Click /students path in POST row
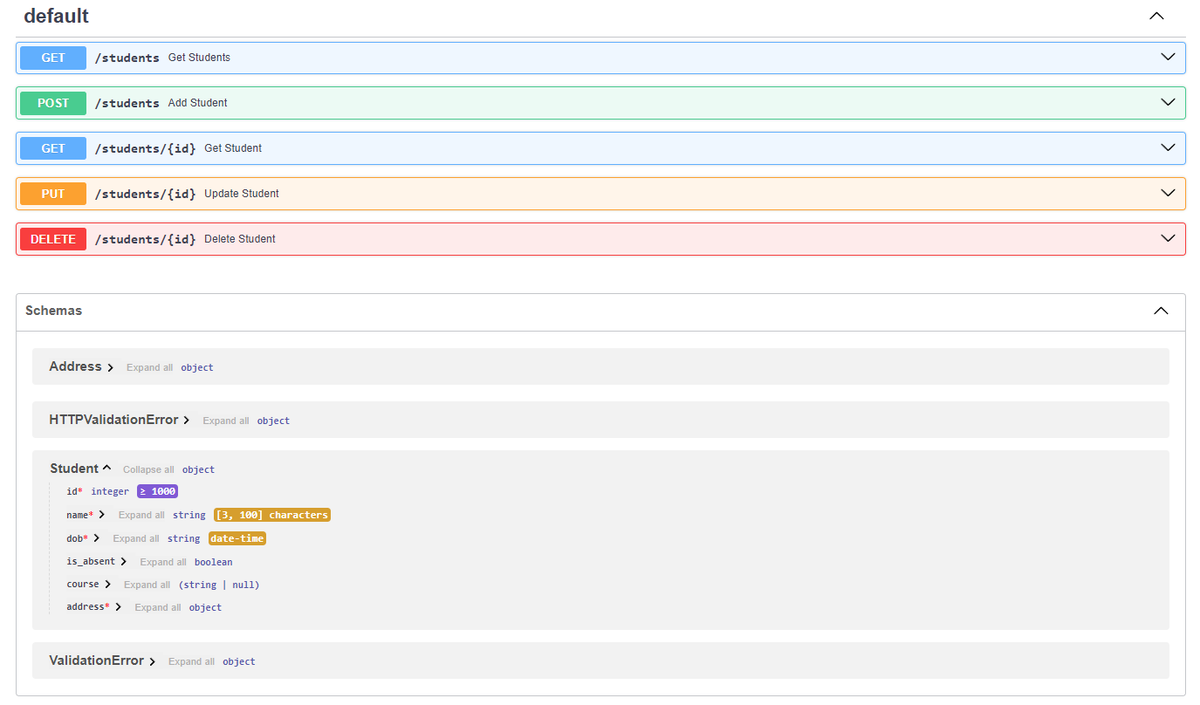Screen dimensions: 1200x705 (x=127, y=103)
